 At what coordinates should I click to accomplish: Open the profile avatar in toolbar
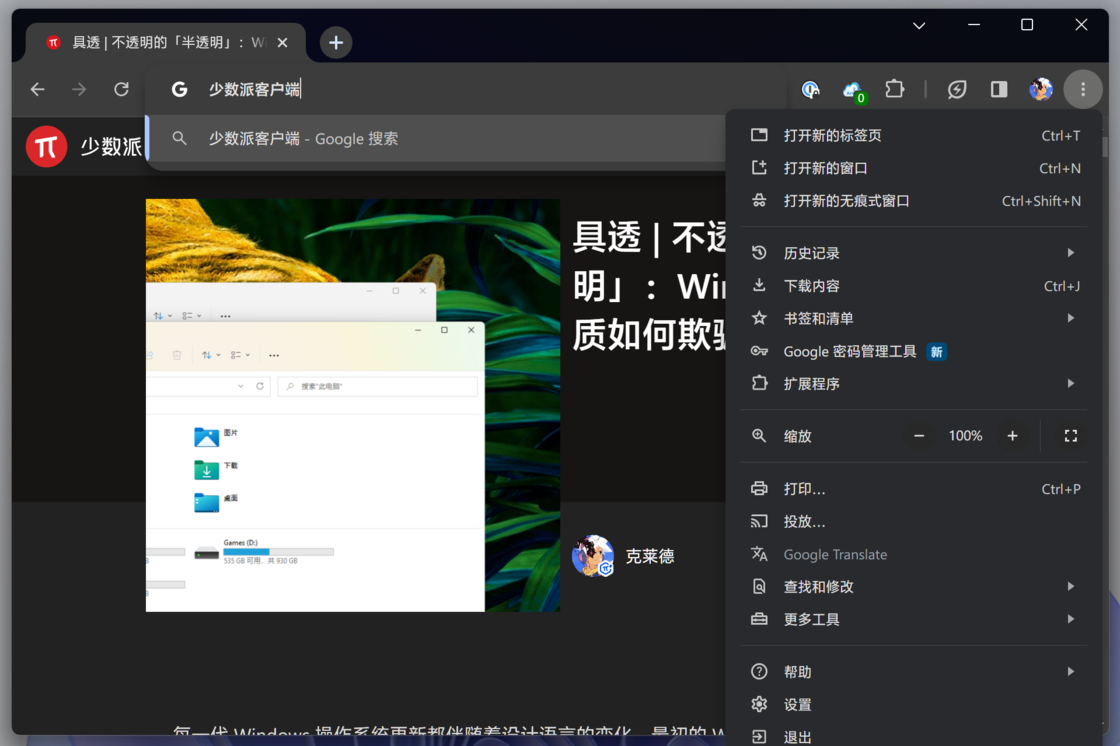[1040, 90]
